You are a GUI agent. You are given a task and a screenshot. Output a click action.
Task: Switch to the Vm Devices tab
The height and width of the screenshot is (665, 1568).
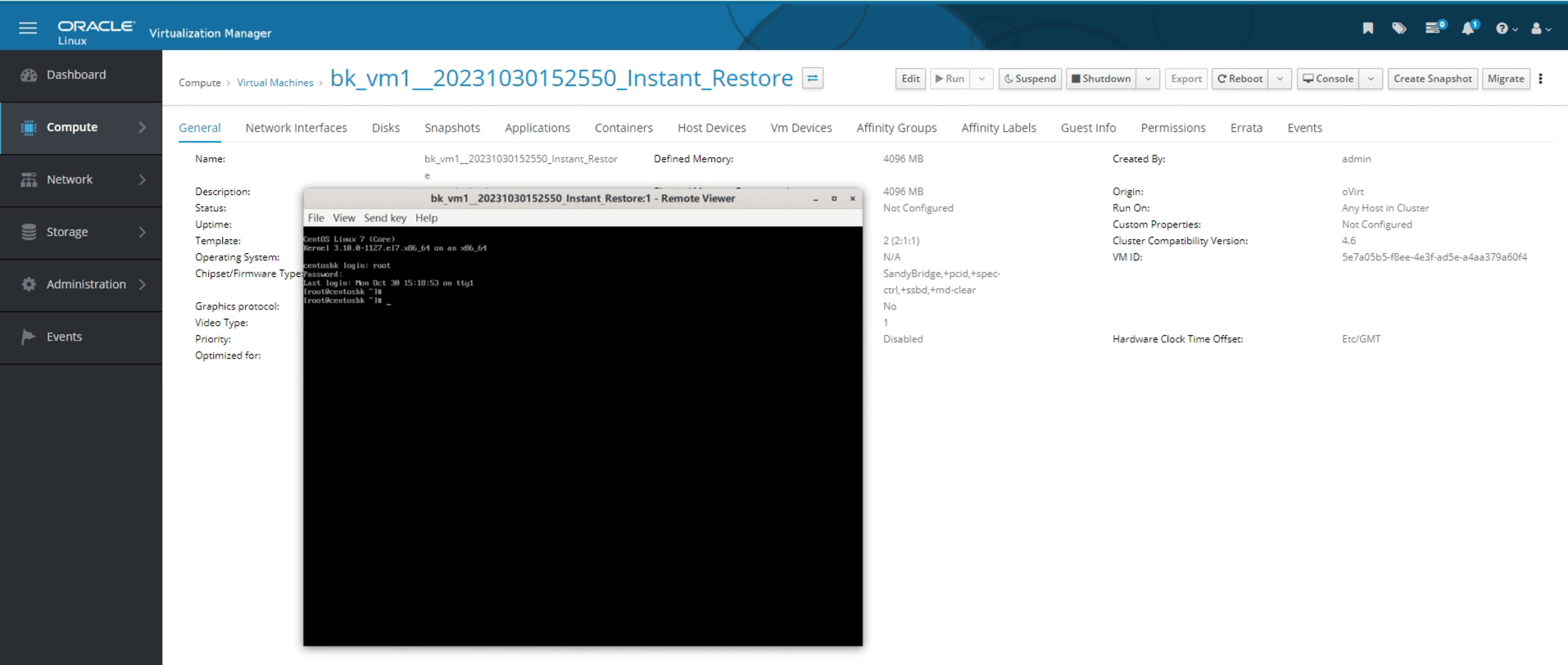(x=801, y=128)
